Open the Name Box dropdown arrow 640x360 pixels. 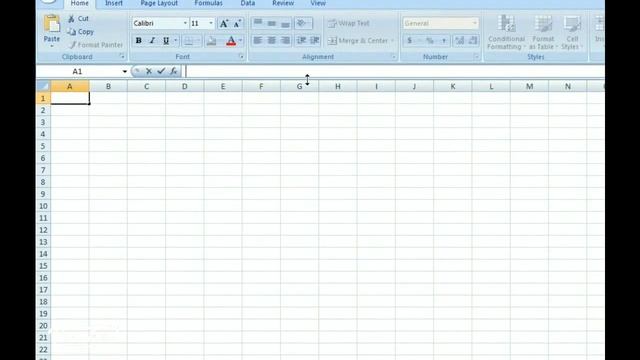pos(124,71)
